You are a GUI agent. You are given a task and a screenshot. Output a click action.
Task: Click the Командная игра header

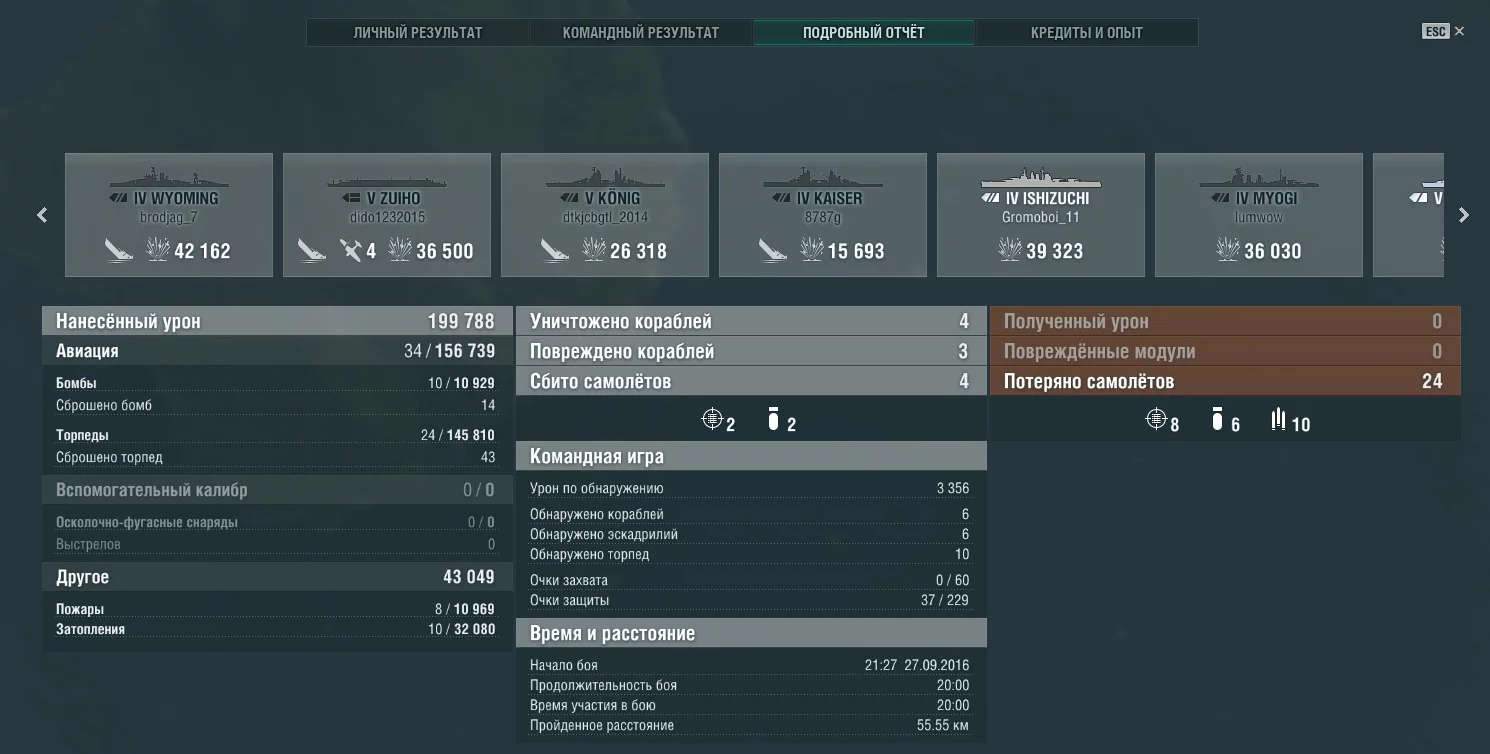pyautogui.click(x=751, y=456)
